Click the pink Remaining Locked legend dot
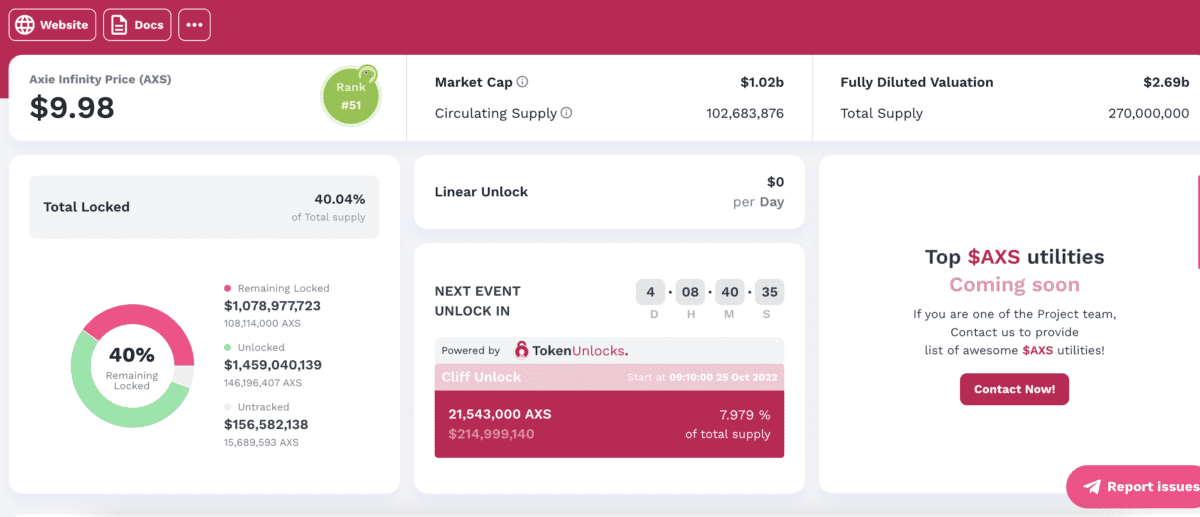Viewport: 1200px width, 517px height. (228, 288)
